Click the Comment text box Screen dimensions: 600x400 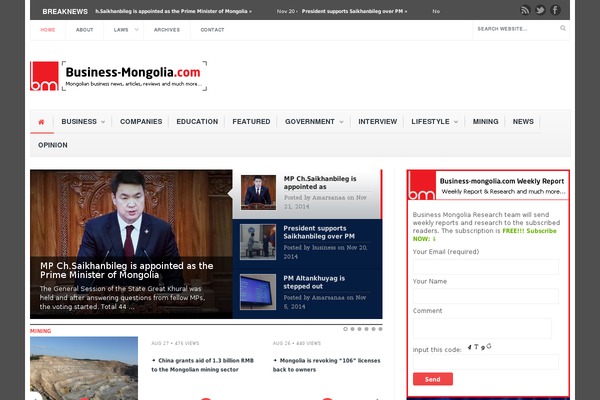482,328
